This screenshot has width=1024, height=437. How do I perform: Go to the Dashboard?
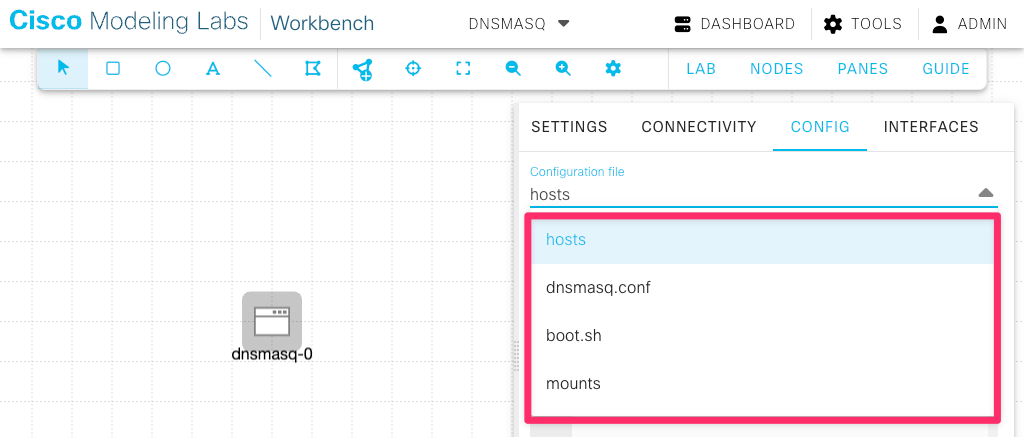coord(748,24)
